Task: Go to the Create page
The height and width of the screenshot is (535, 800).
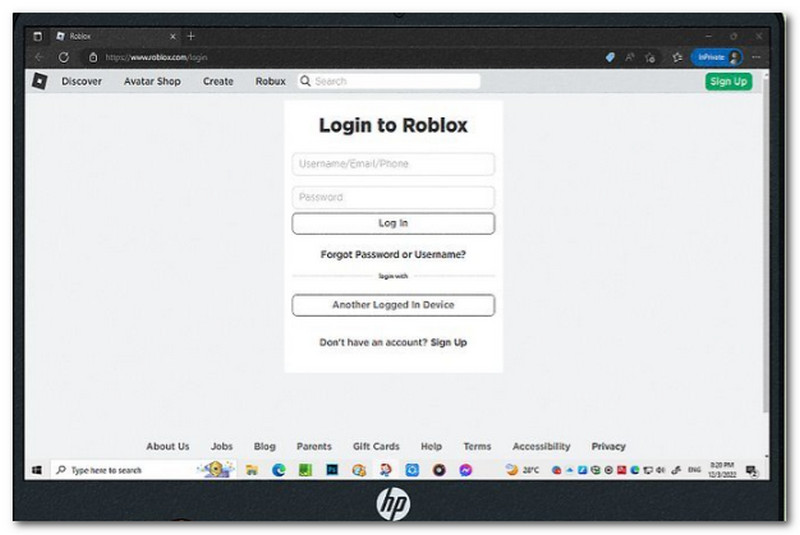Action: click(218, 82)
